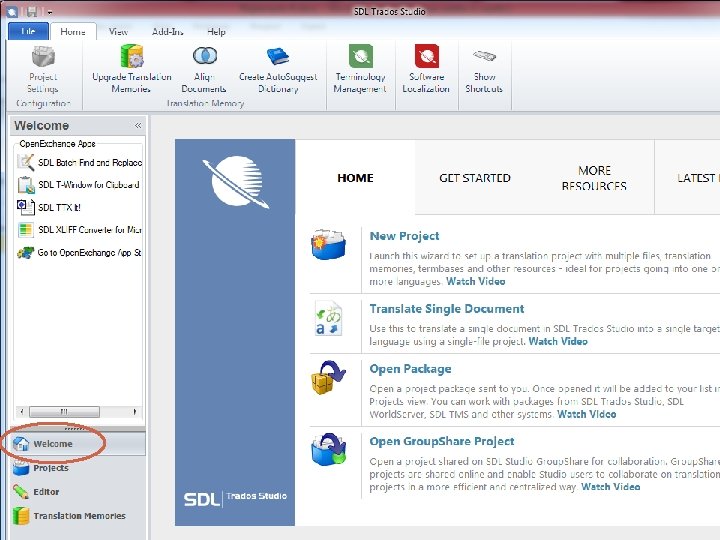
Task: Click the Open GroupShare Project icon
Action: [x=328, y=450]
